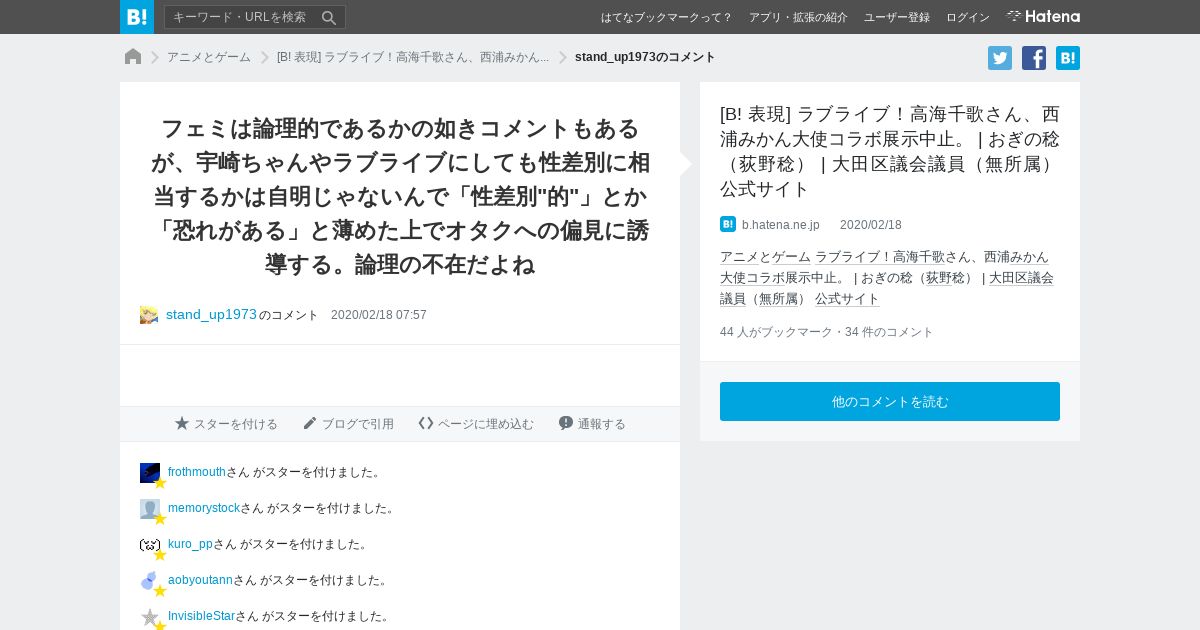Viewport: 1200px width, 630px height.
Task: Click the main comment headline text
Action: (400, 196)
